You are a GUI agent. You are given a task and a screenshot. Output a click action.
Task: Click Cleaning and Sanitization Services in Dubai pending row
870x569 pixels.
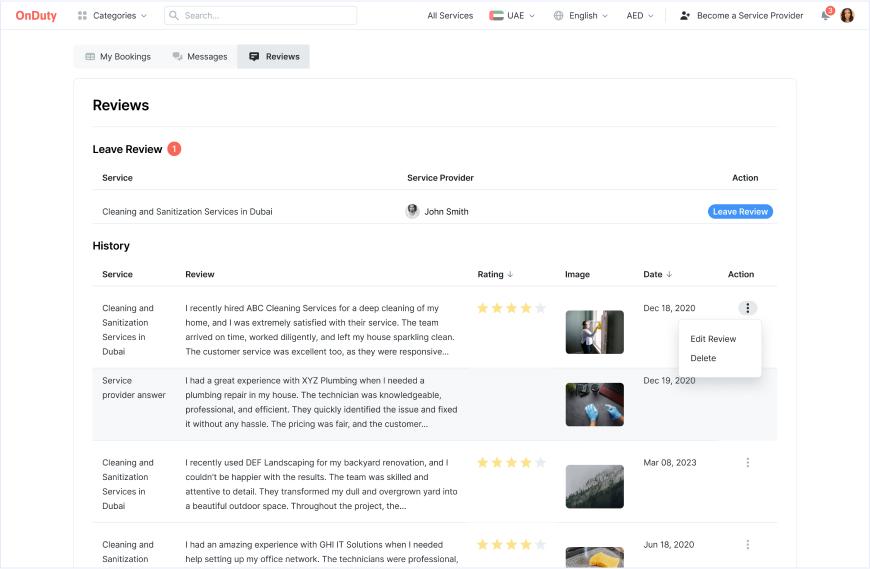tap(434, 211)
